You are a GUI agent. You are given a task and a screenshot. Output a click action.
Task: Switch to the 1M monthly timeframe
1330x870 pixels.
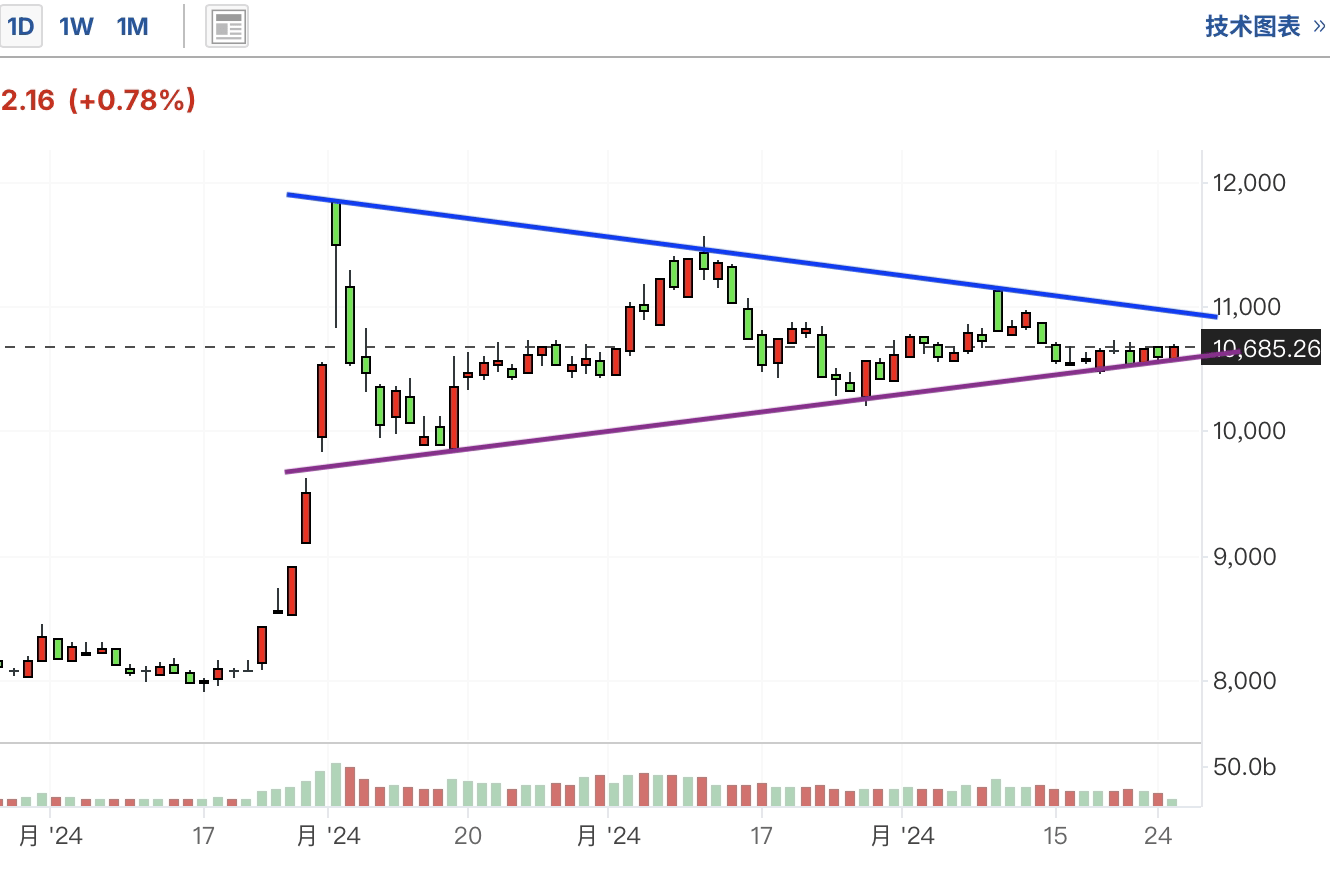132,27
